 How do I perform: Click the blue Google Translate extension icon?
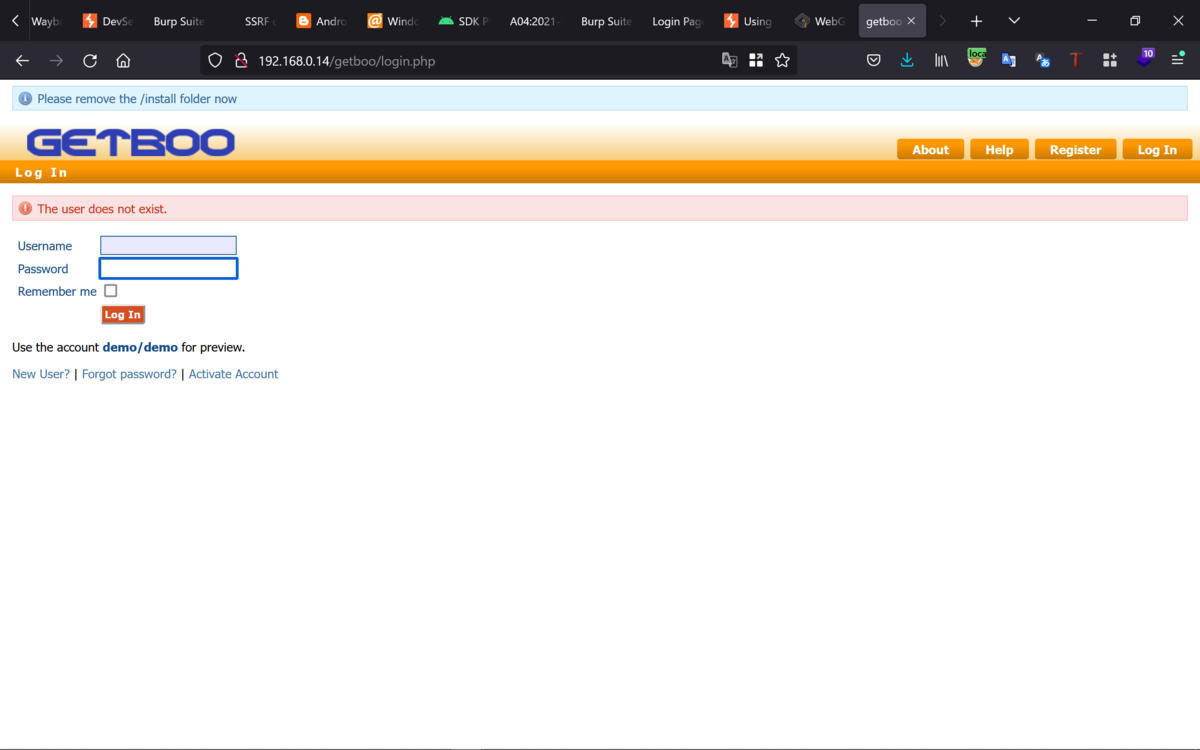1009,61
